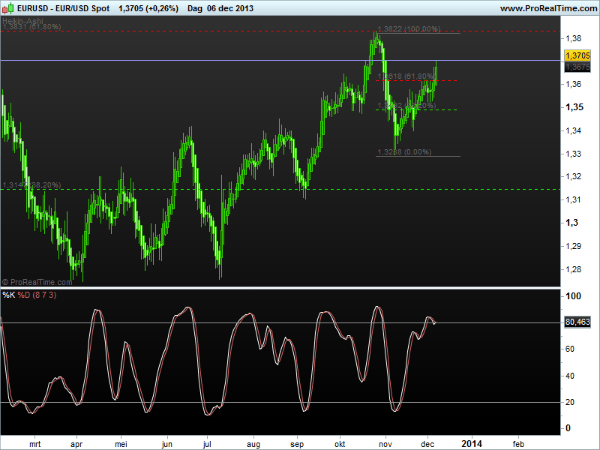Click the black 1,3675 price tag
The width and height of the screenshot is (600, 450).
pos(577,67)
